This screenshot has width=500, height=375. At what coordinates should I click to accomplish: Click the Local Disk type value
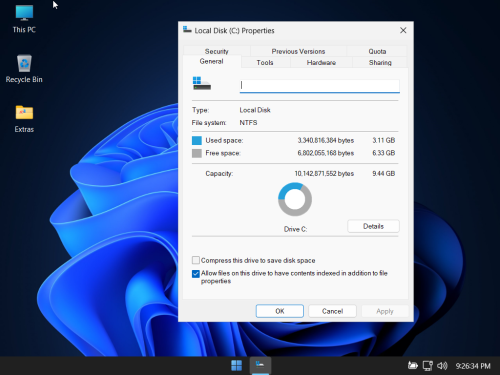pyautogui.click(x=255, y=110)
